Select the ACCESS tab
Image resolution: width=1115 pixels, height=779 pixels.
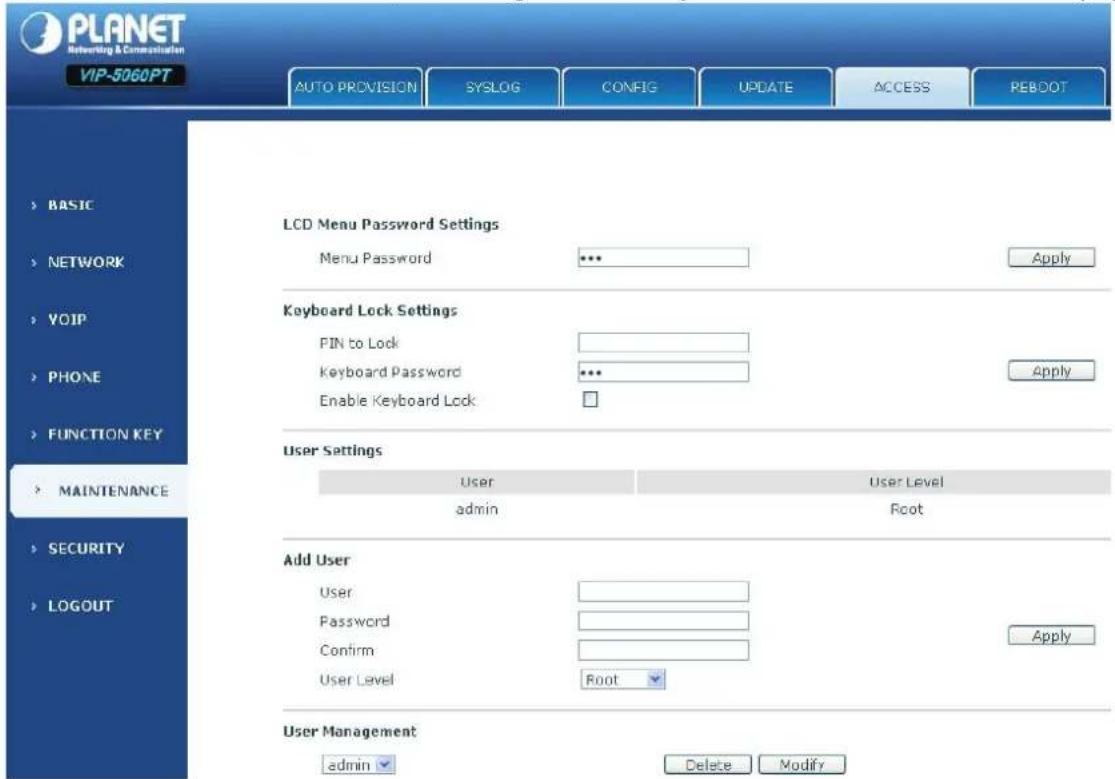pyautogui.click(x=902, y=88)
